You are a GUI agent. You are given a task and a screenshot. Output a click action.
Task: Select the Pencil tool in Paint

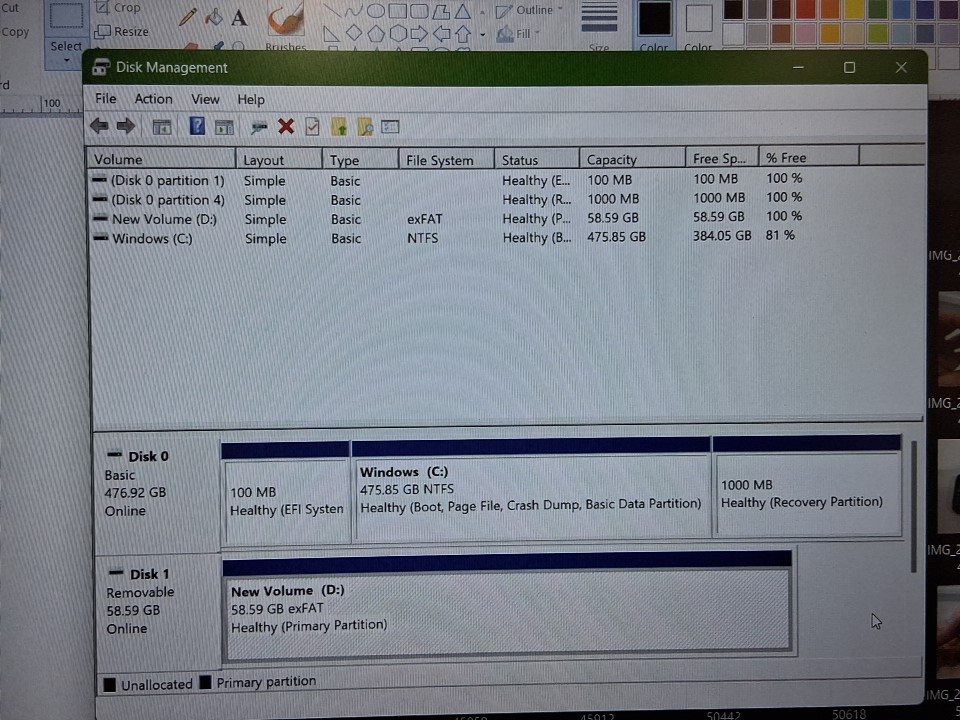(187, 17)
